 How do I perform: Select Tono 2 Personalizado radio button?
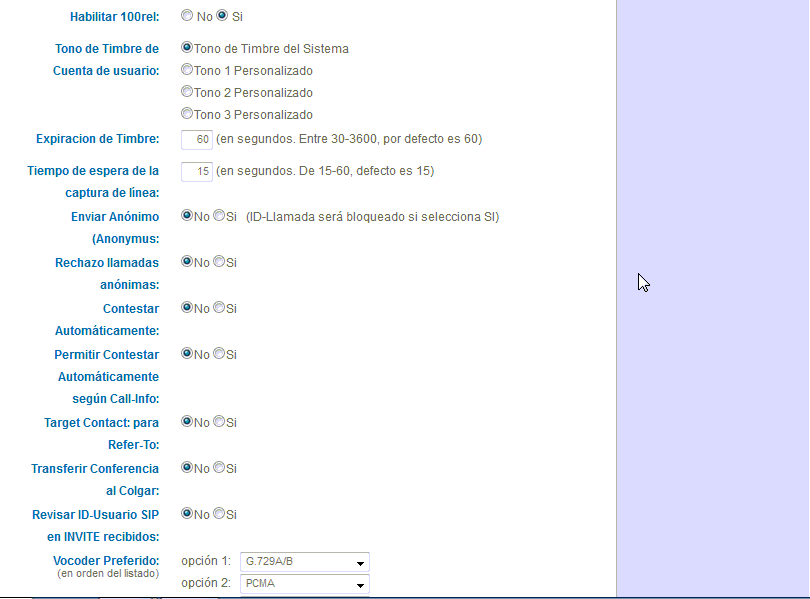[187, 92]
